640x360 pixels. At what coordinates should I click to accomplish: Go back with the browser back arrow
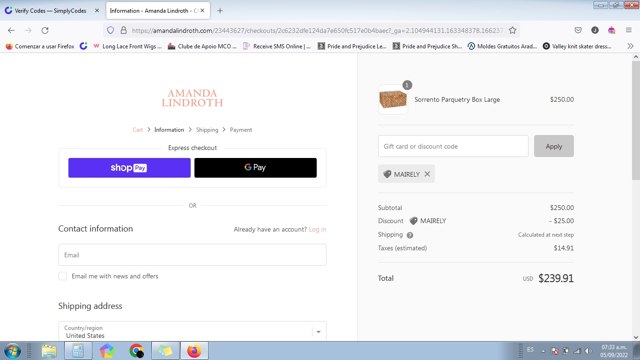[x=11, y=30]
